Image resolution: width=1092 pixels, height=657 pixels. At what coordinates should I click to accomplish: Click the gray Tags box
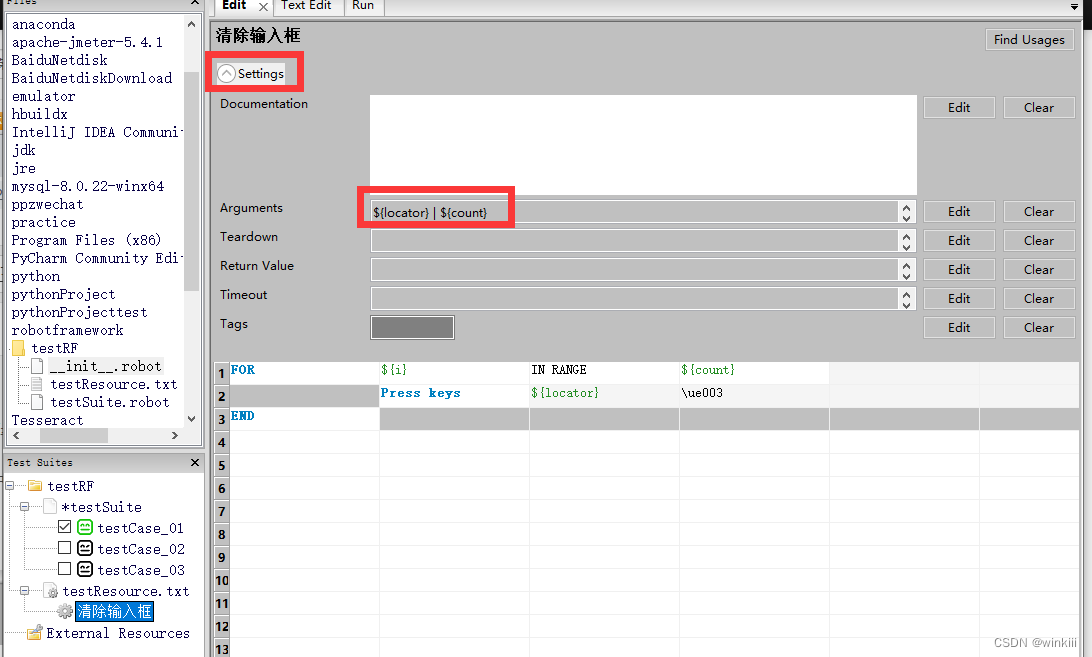point(412,327)
